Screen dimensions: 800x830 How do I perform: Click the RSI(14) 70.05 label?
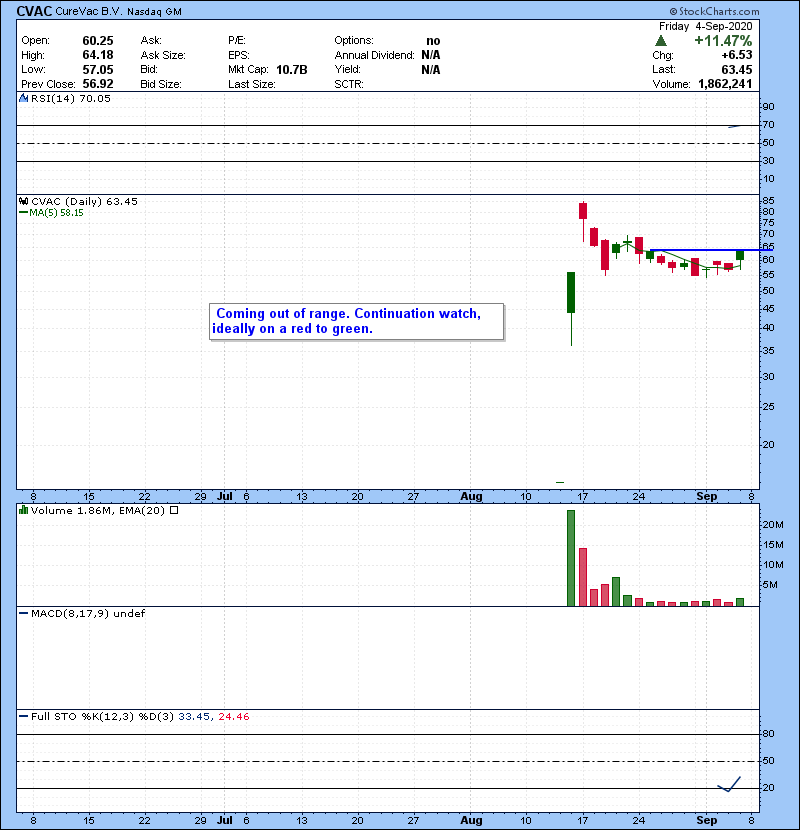coord(70,98)
